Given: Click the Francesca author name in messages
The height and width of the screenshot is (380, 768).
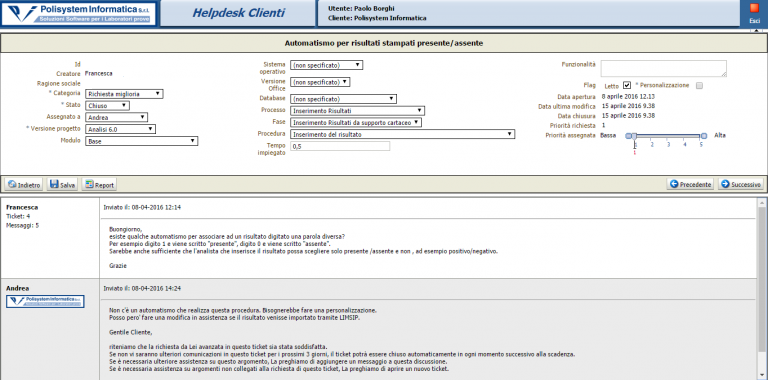Looking at the screenshot, I should (22, 207).
